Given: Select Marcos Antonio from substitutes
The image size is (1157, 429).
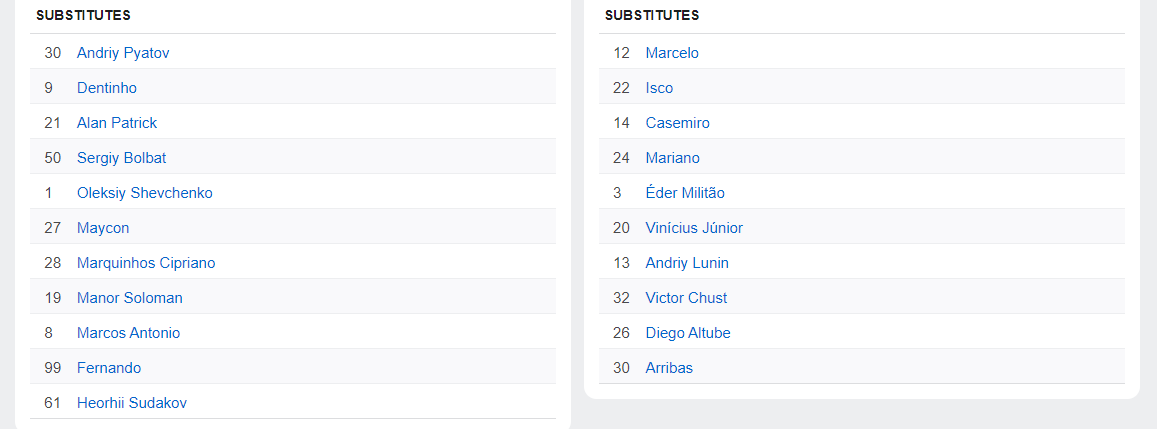Looking at the screenshot, I should [x=128, y=333].
